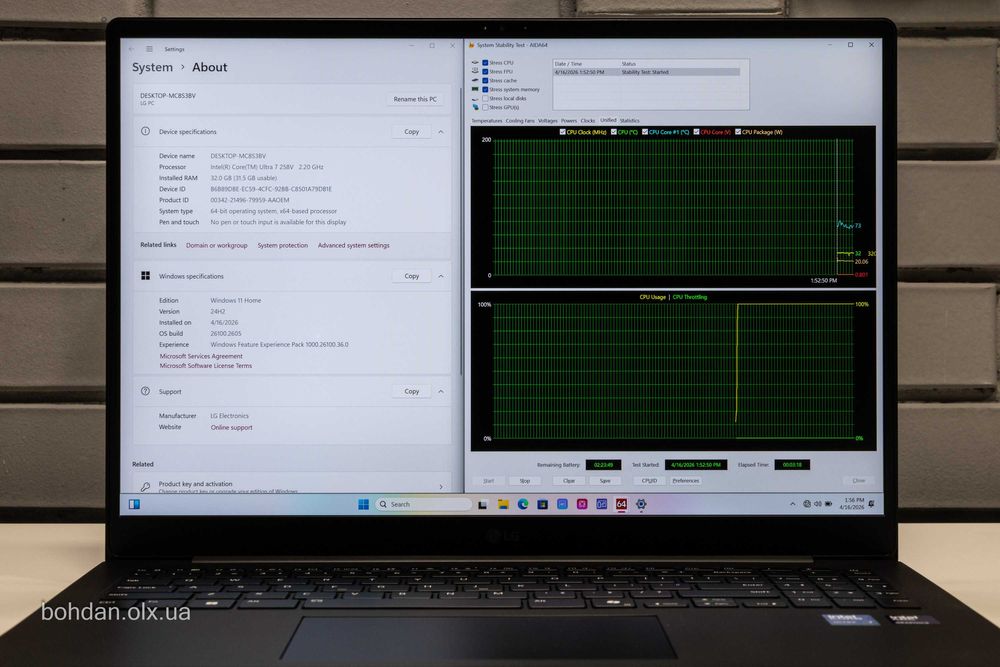Copy the Support information
The height and width of the screenshot is (667, 1000).
[x=411, y=391]
